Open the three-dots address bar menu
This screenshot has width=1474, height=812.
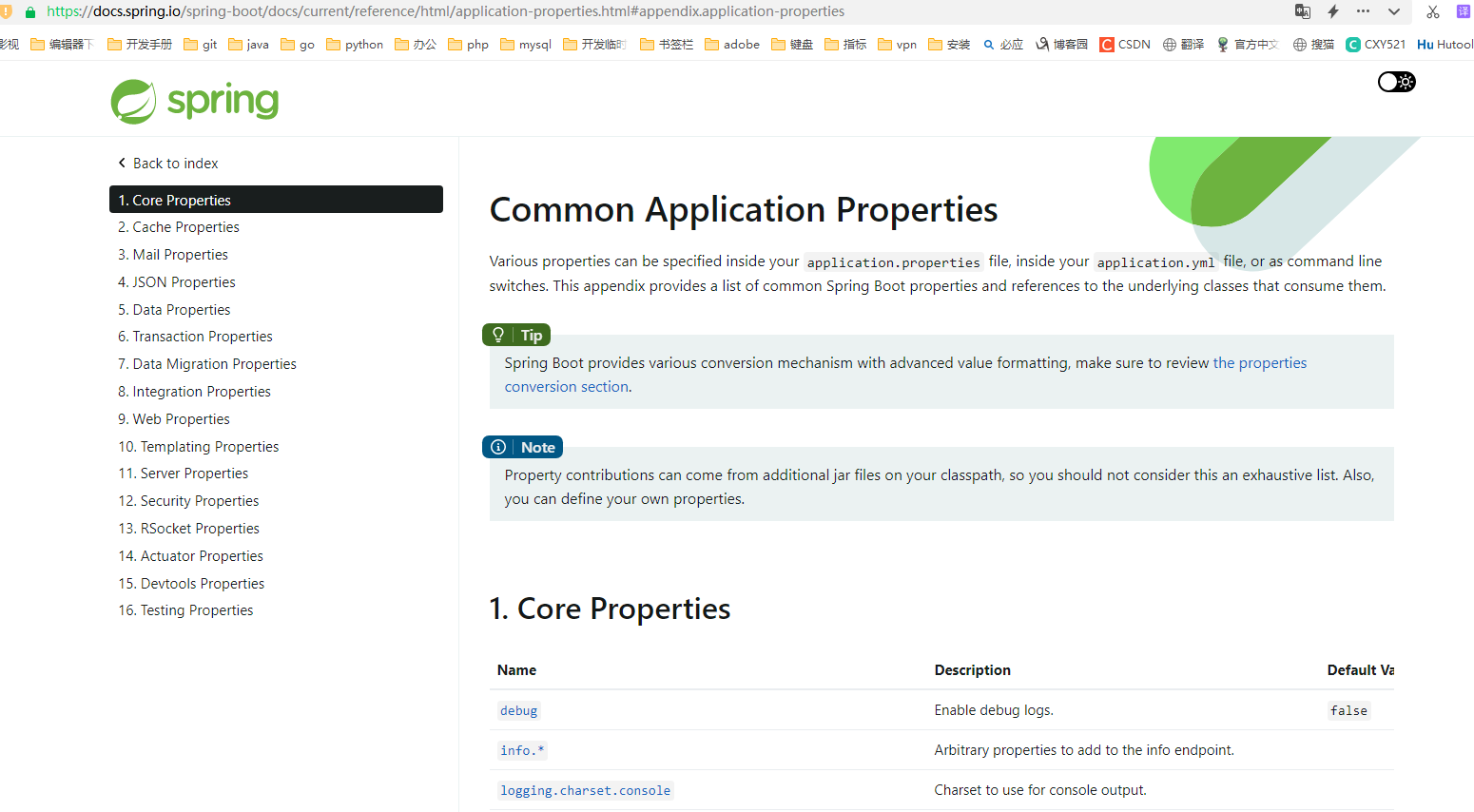click(x=1364, y=11)
